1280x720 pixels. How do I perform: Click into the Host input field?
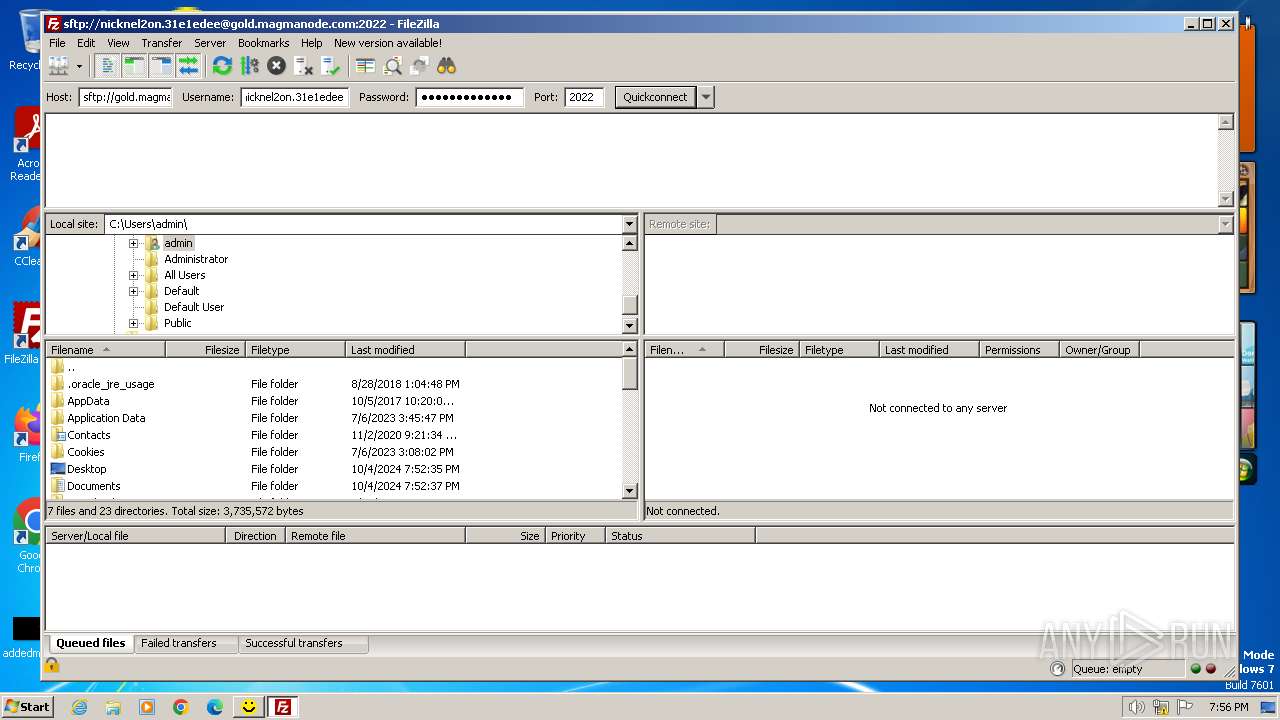[x=126, y=97]
